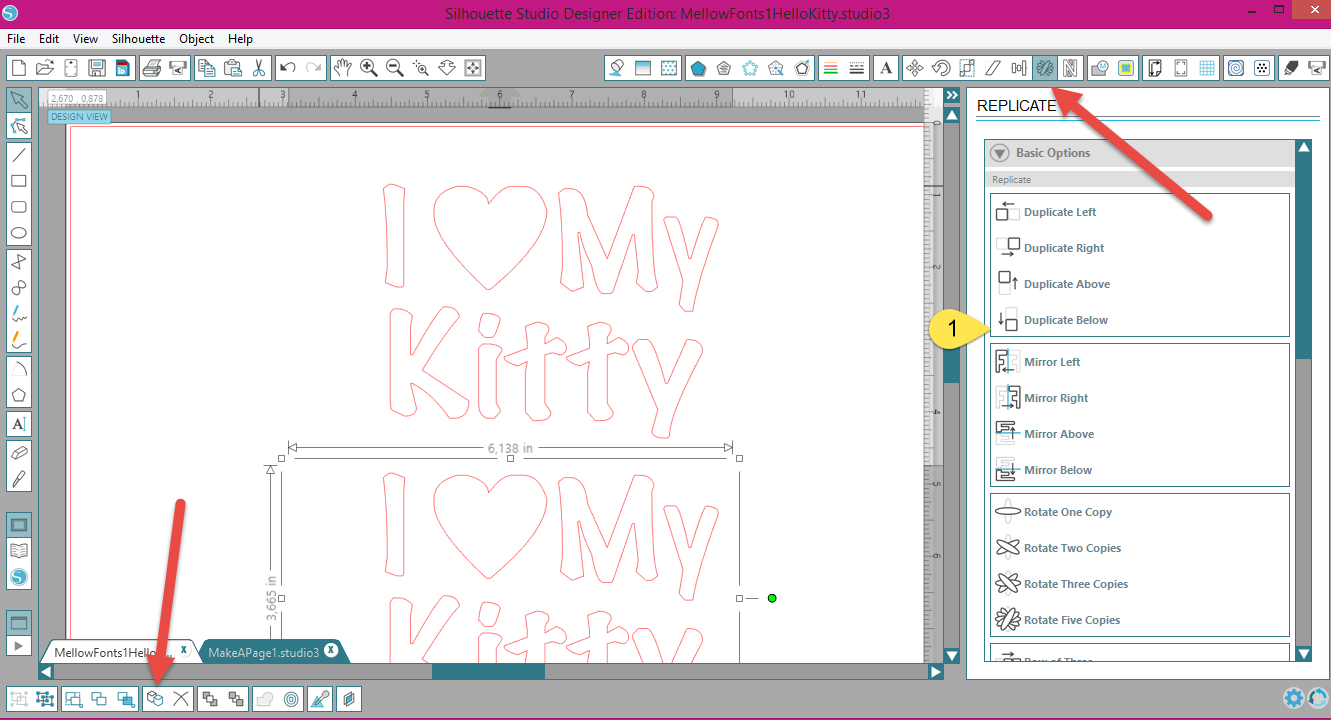Screen dimensions: 1331x720
Task: Select the Edit Points tool
Action: [x=18, y=126]
